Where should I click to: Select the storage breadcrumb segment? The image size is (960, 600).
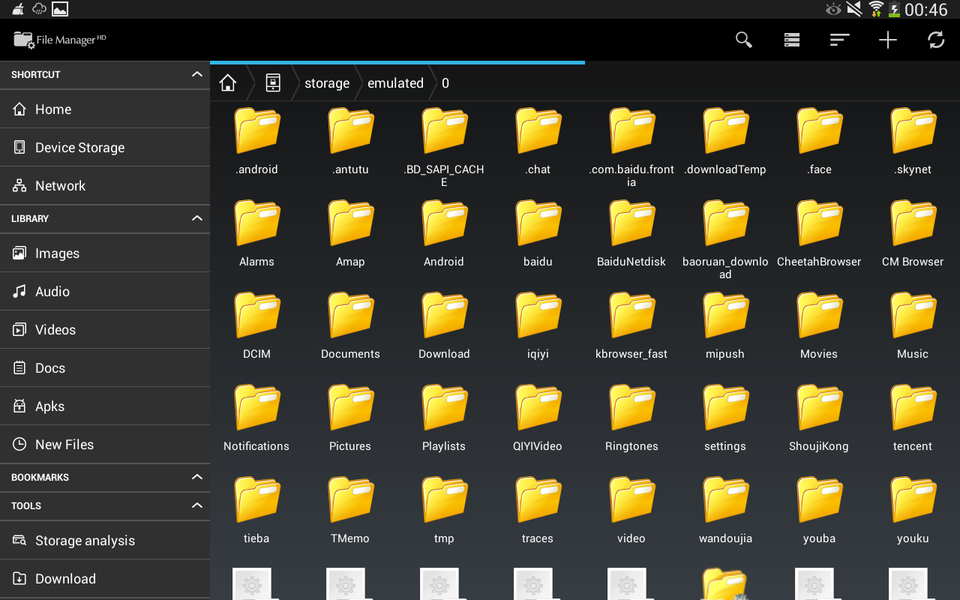(x=326, y=83)
